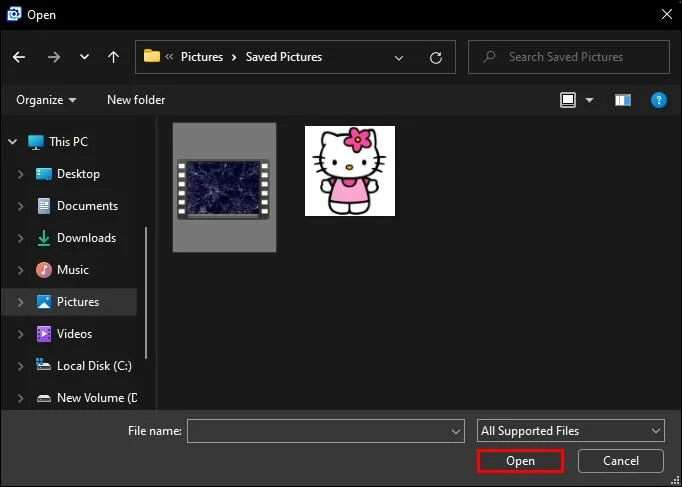Create a New folder
682x487 pixels.
(x=136, y=100)
